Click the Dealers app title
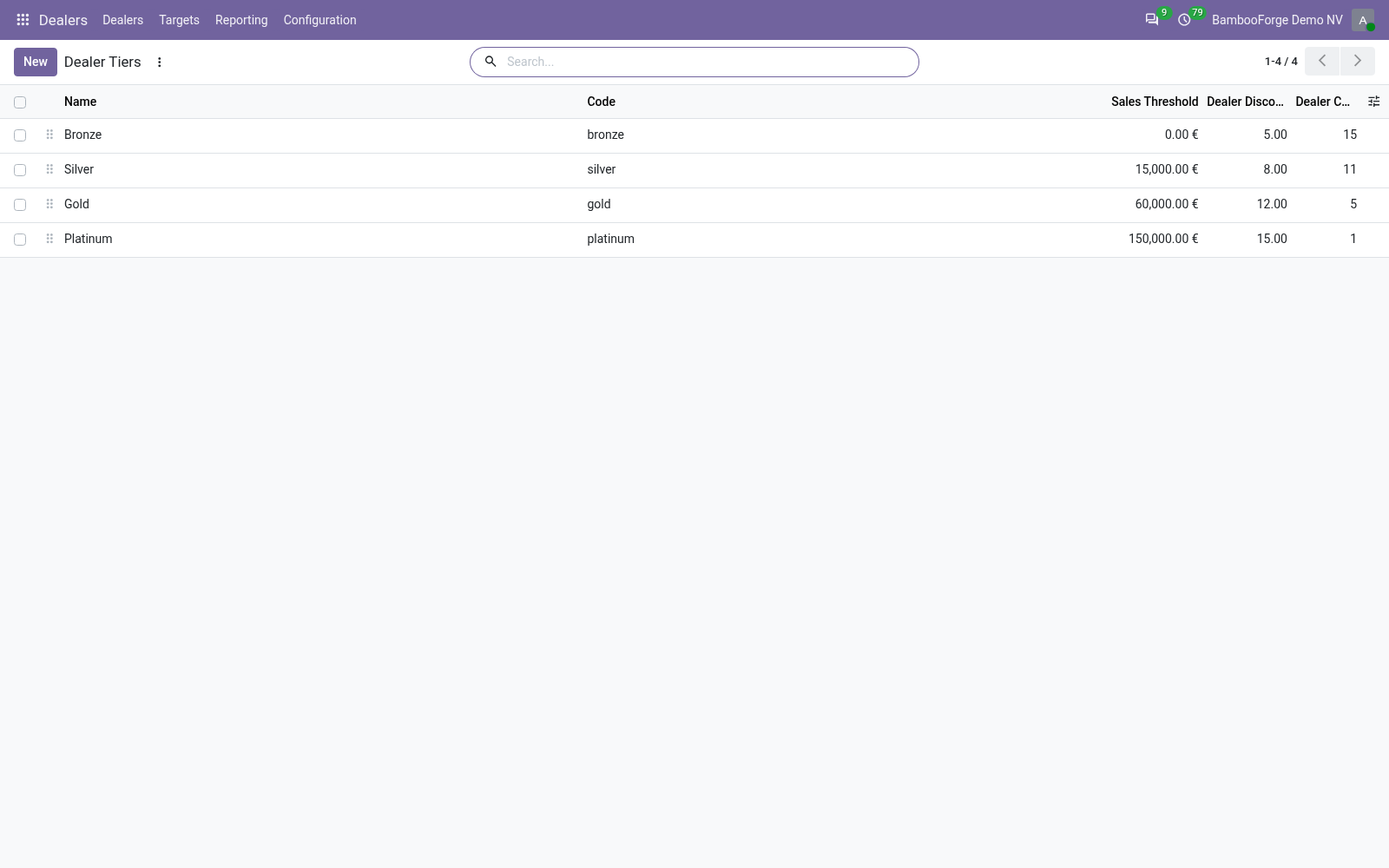This screenshot has width=1389, height=868. click(63, 20)
